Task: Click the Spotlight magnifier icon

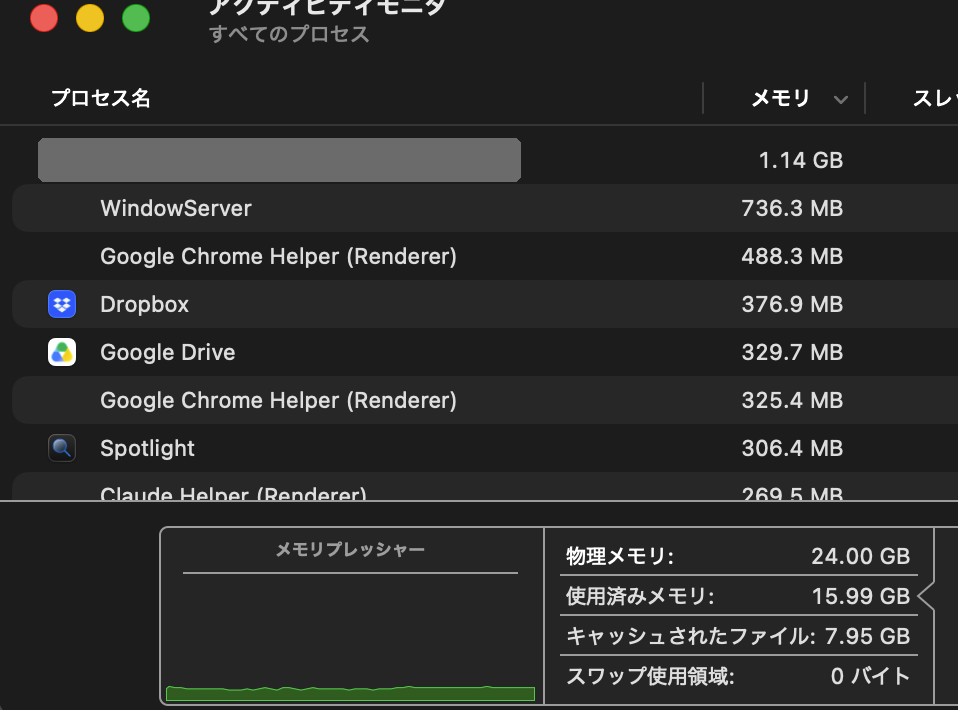Action: 62,448
